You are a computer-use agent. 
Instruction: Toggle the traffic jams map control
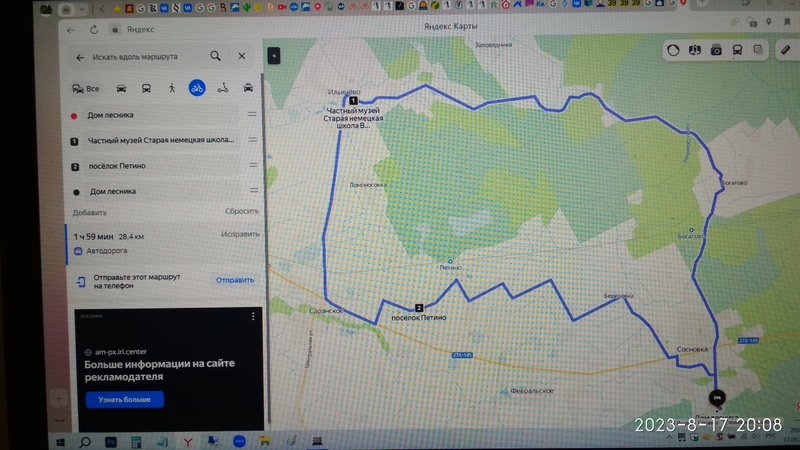(x=673, y=49)
